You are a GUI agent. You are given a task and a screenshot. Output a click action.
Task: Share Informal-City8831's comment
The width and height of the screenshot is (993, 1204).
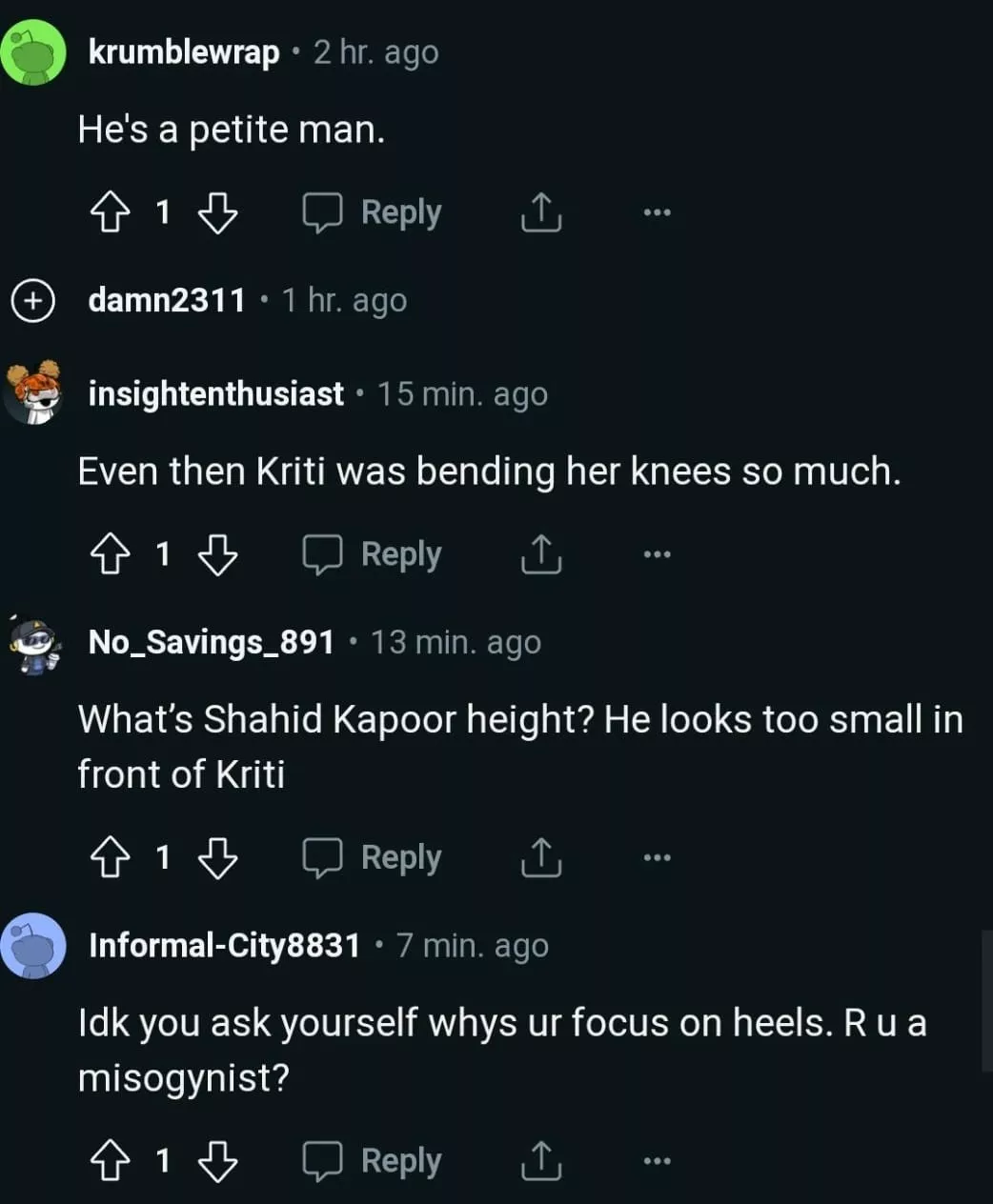click(540, 1160)
